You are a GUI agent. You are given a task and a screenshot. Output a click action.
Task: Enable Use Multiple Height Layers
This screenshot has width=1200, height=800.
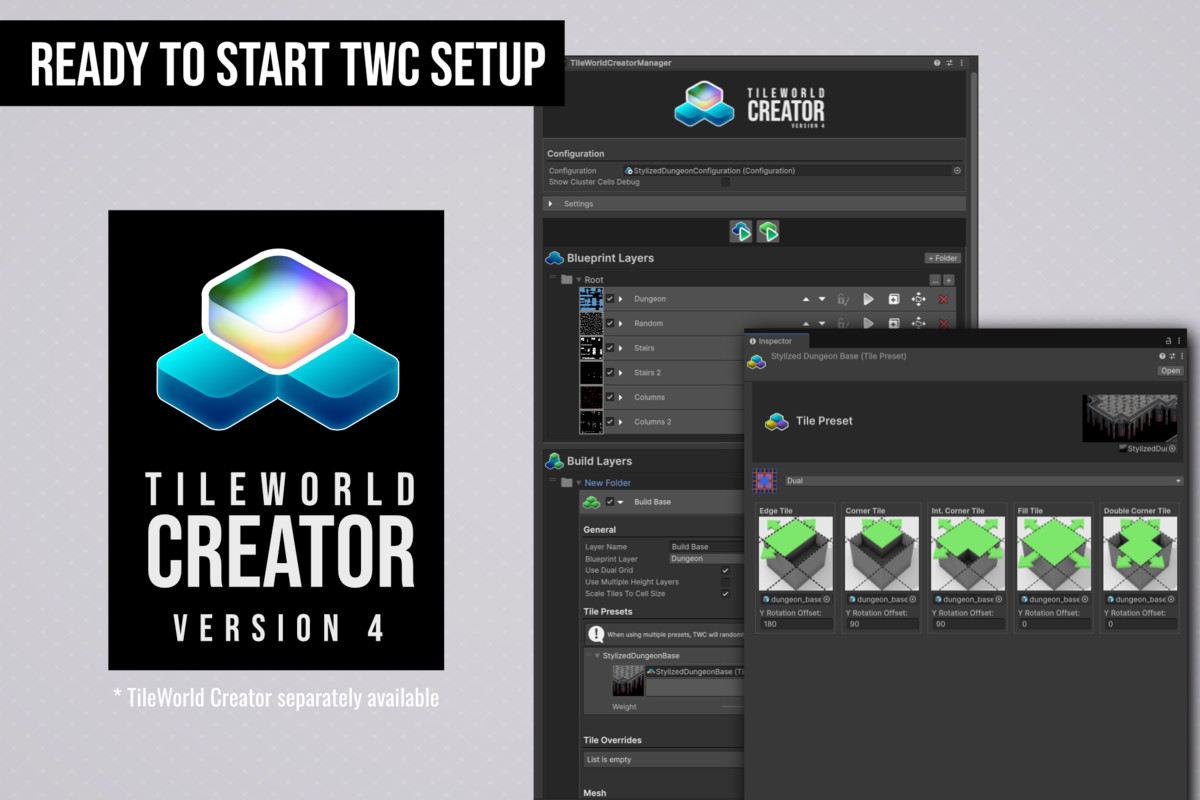point(726,582)
